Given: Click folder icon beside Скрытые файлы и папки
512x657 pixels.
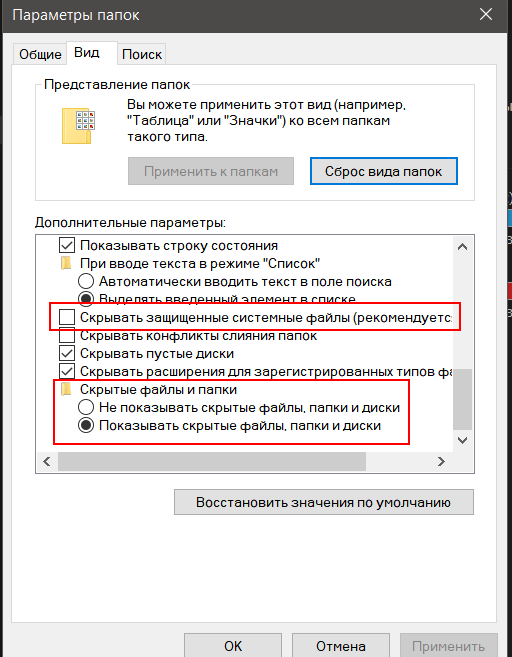Looking at the screenshot, I should click(66, 390).
